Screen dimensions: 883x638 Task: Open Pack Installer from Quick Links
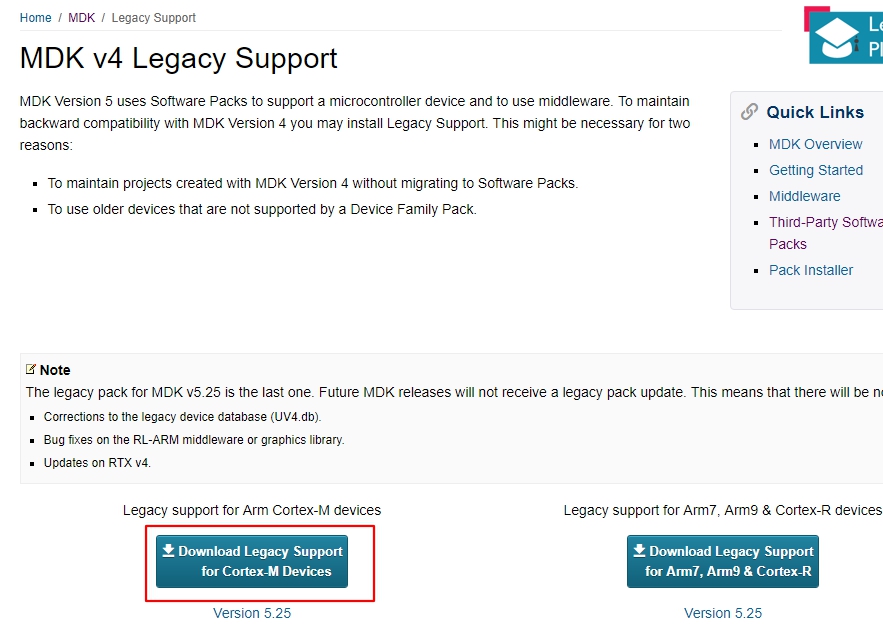pos(811,270)
